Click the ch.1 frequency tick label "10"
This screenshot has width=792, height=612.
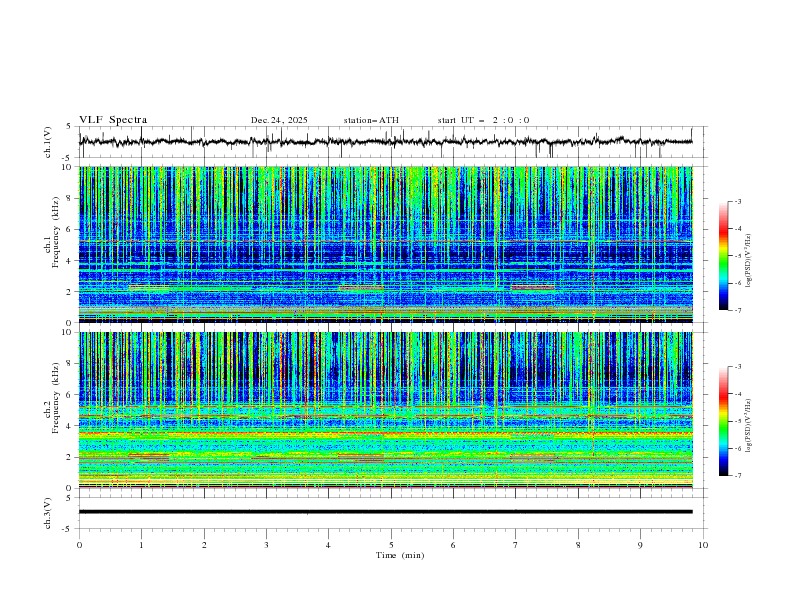coord(69,167)
